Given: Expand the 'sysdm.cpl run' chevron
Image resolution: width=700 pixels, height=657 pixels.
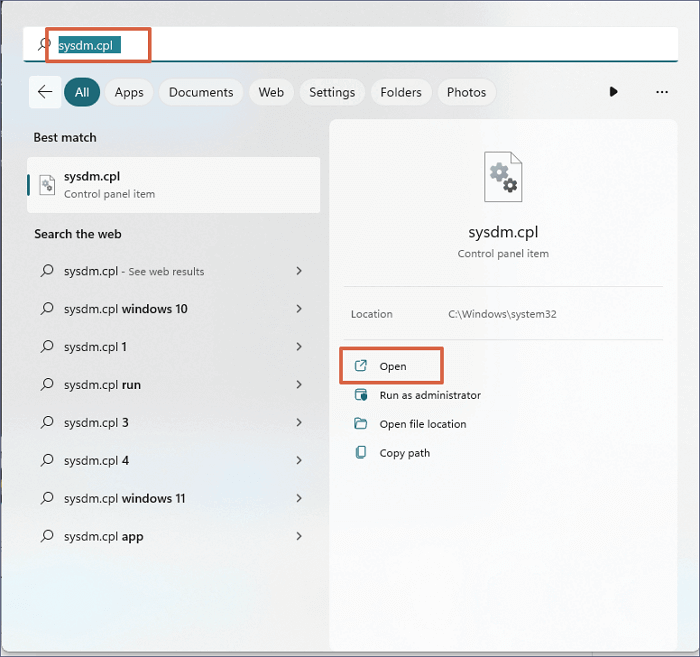Looking at the screenshot, I should pos(299,385).
